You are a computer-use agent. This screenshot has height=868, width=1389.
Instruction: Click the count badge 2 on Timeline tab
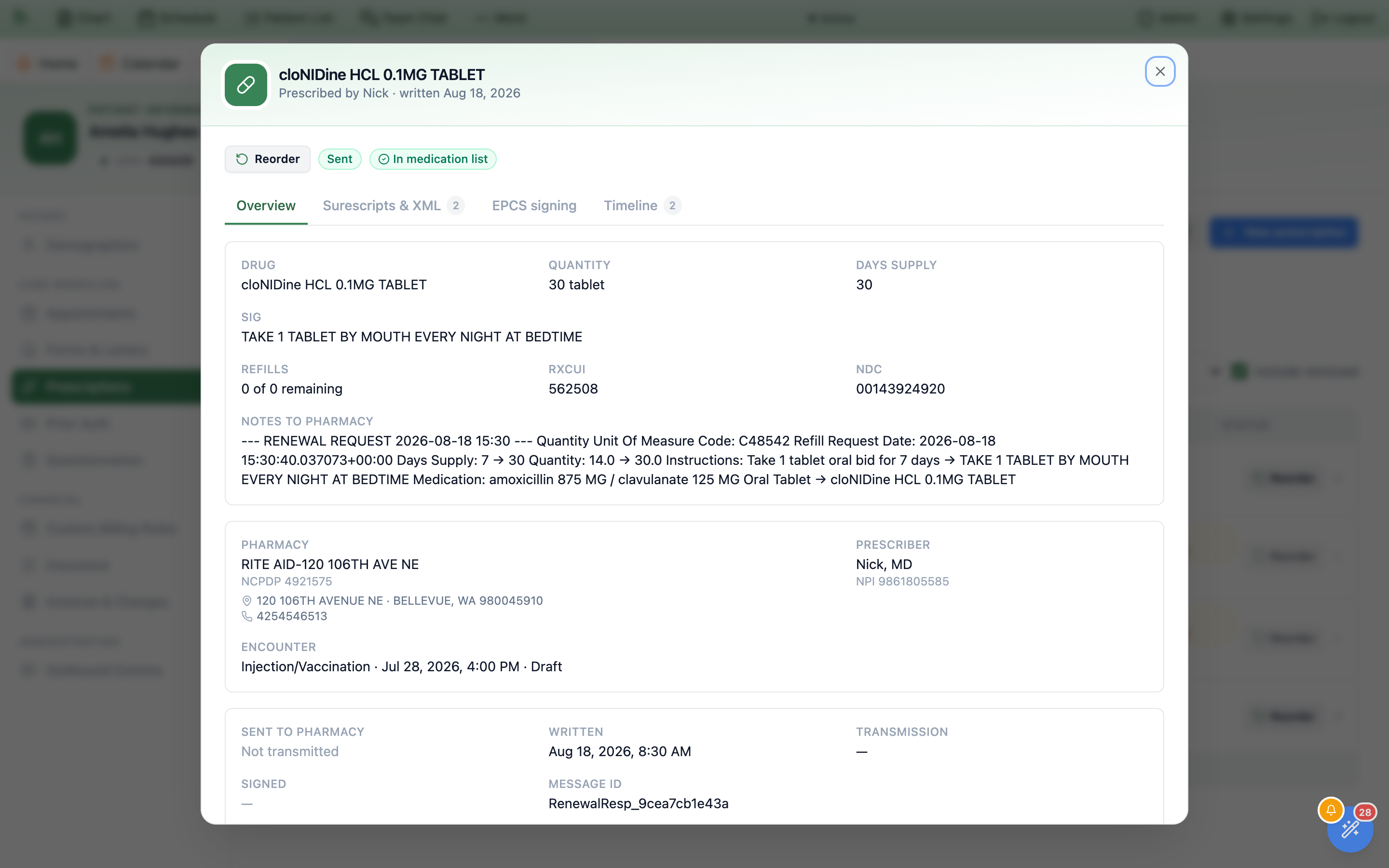tap(672, 205)
